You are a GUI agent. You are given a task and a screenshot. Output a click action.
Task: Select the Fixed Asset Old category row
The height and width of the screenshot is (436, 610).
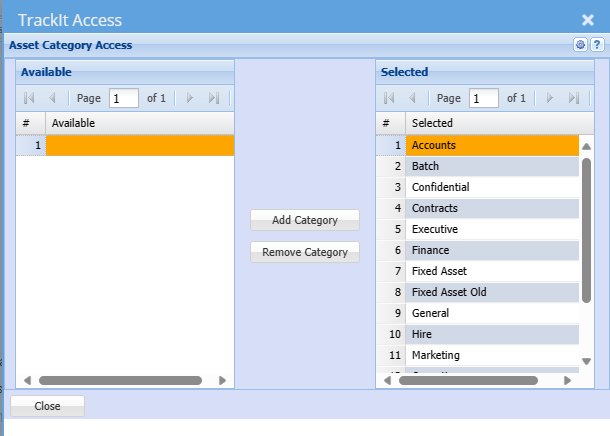tap(478, 292)
